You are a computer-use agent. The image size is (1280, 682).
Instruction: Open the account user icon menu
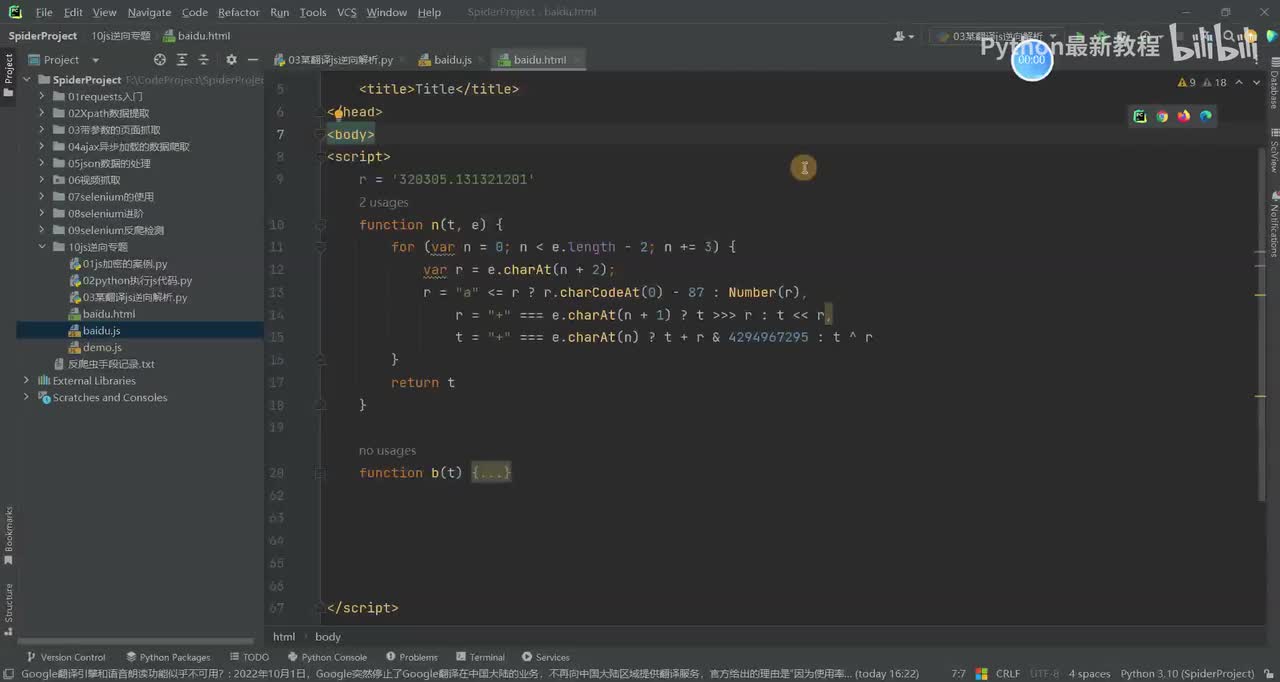[x=903, y=36]
